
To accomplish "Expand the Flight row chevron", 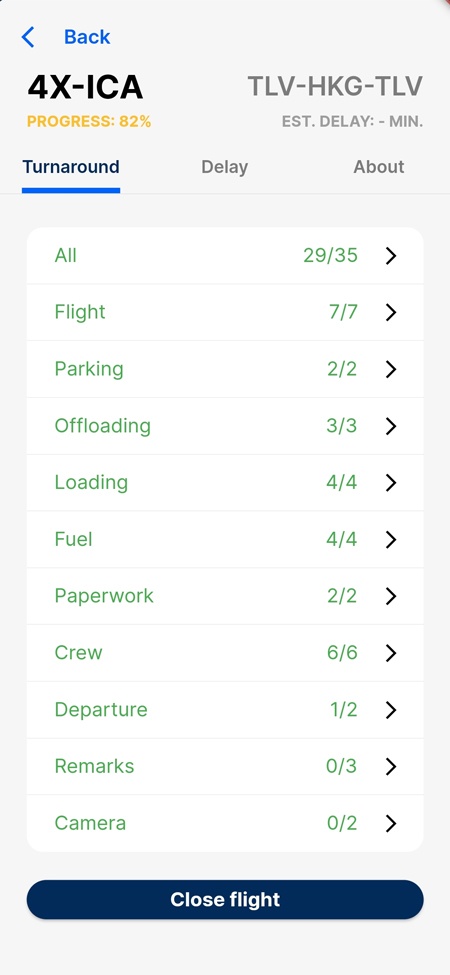I will point(390,312).
